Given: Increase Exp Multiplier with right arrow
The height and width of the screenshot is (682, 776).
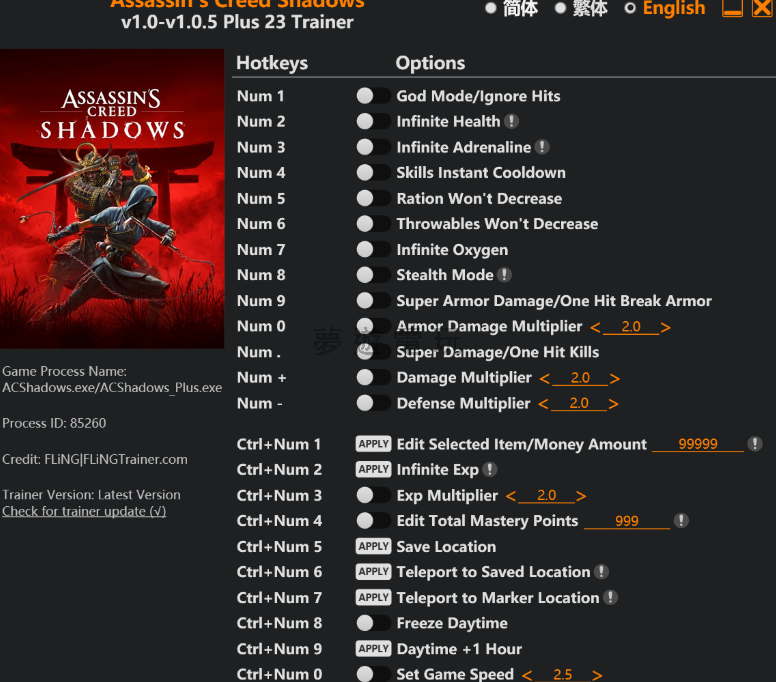Looking at the screenshot, I should 581,496.
